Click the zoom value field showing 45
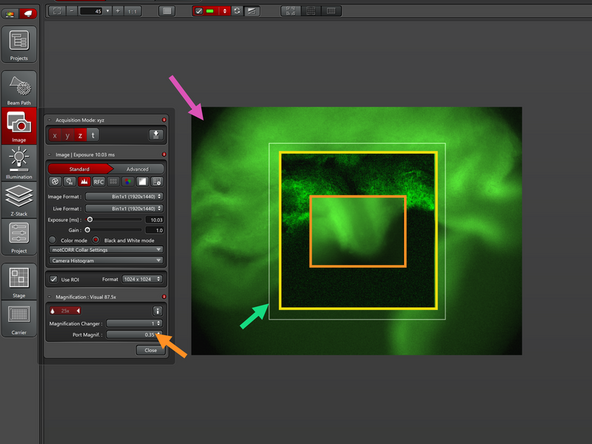 click(x=91, y=11)
